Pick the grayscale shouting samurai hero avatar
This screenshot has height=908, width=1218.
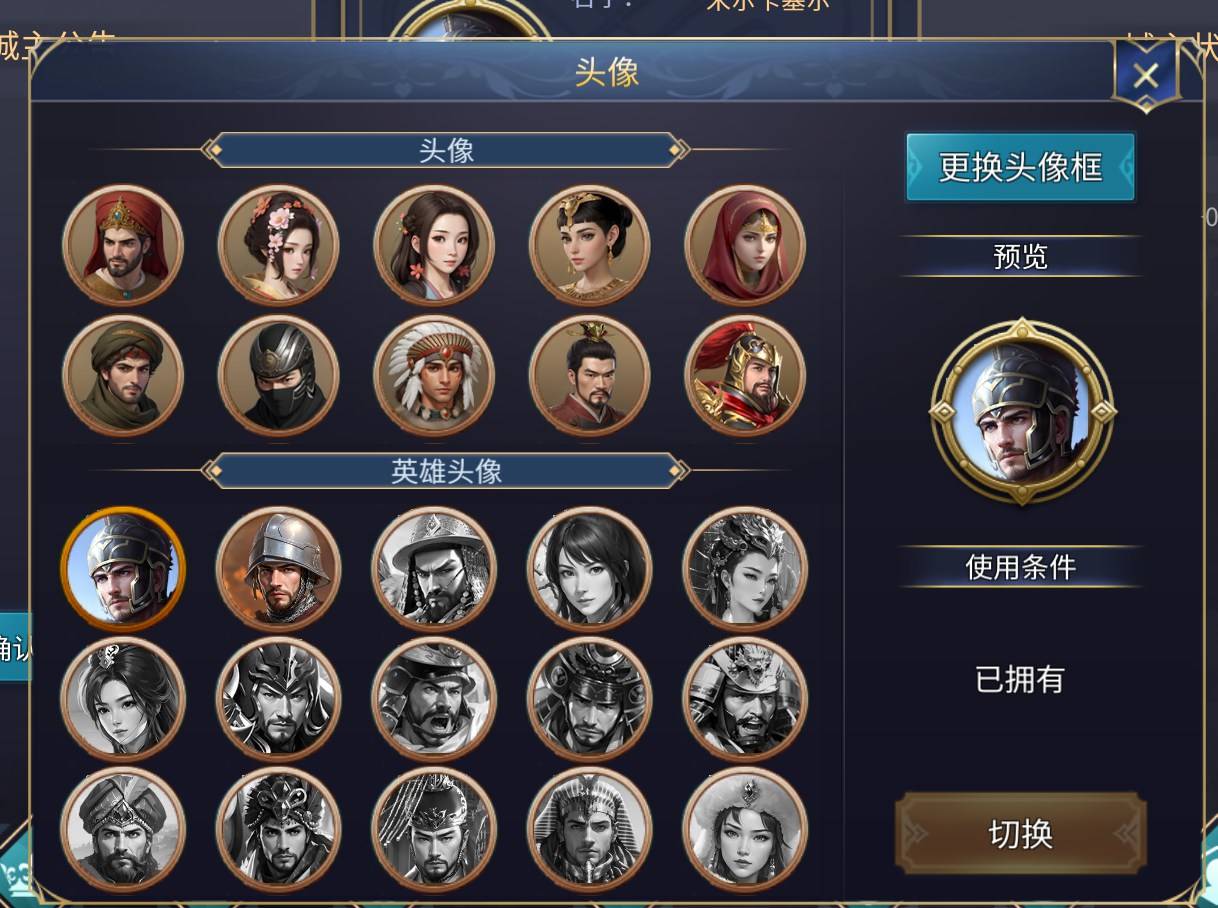click(434, 698)
